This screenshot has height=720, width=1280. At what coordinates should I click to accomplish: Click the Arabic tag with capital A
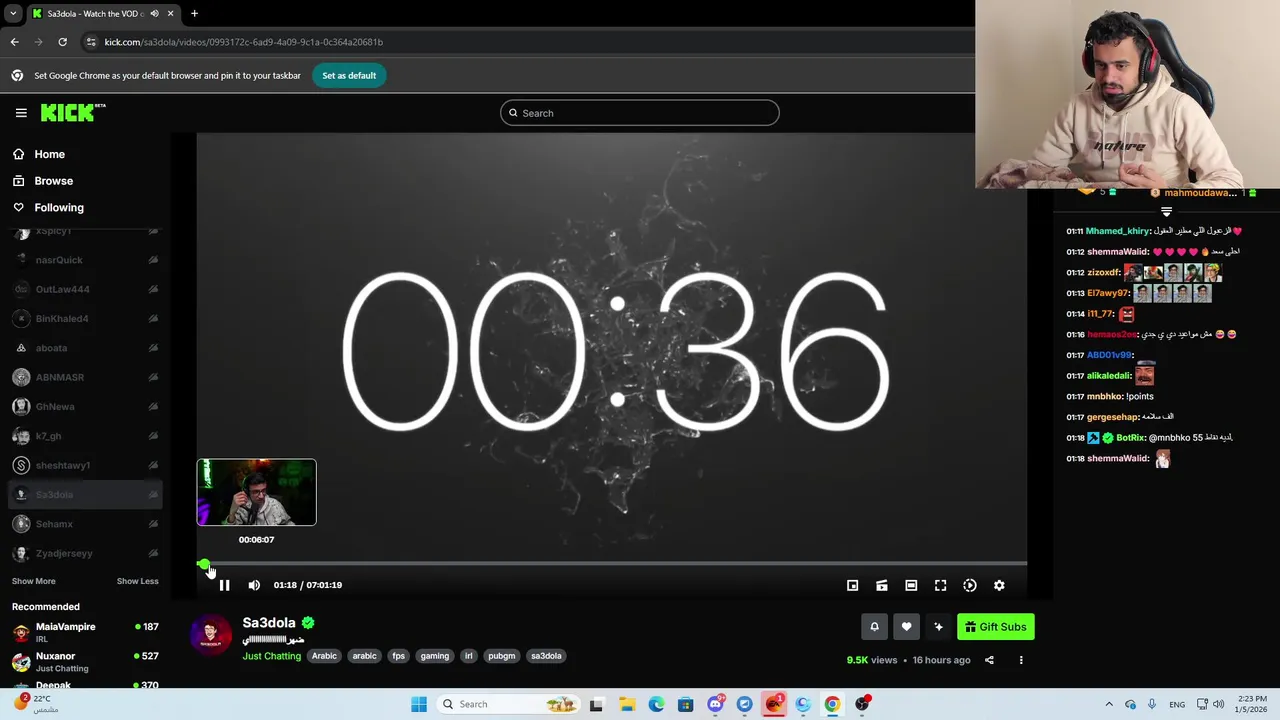click(x=324, y=656)
